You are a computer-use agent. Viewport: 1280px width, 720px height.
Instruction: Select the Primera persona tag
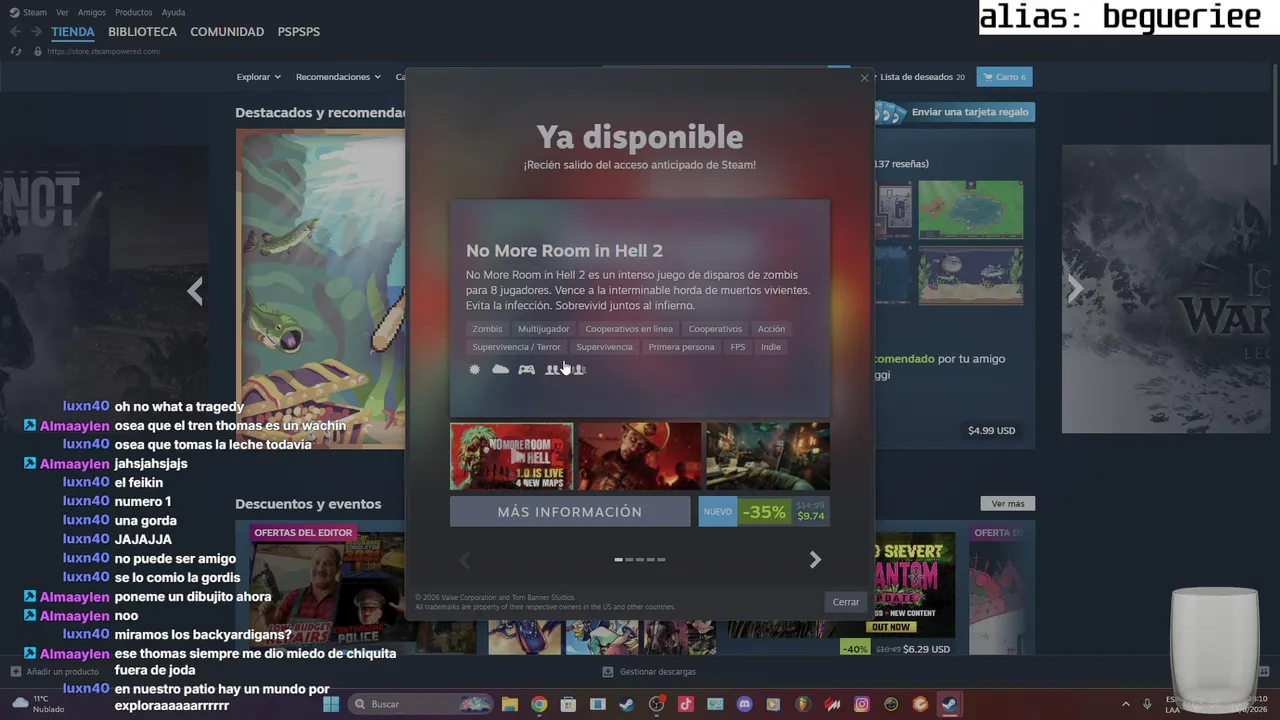click(681, 347)
